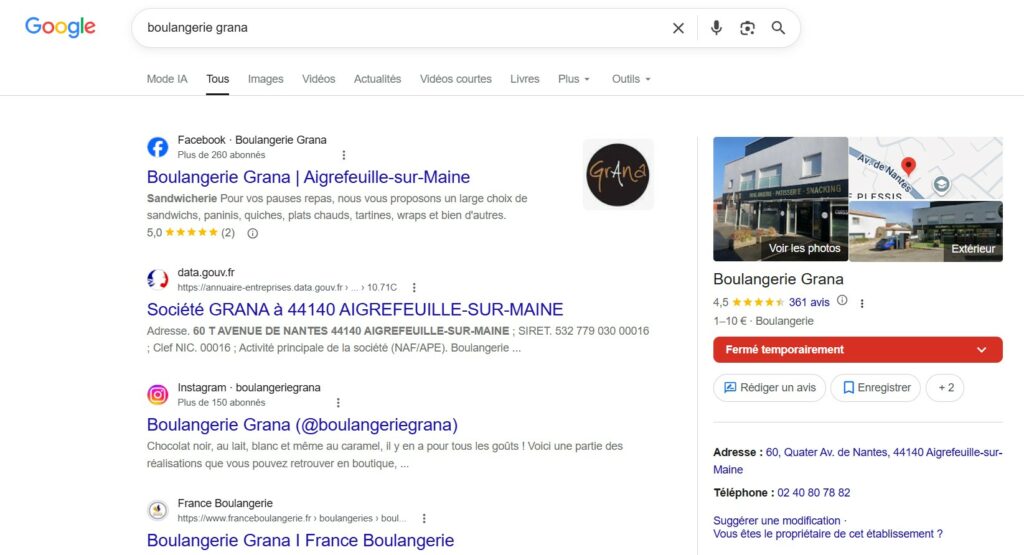Click the '+ 2' more actions button
1024x555 pixels.
point(945,388)
